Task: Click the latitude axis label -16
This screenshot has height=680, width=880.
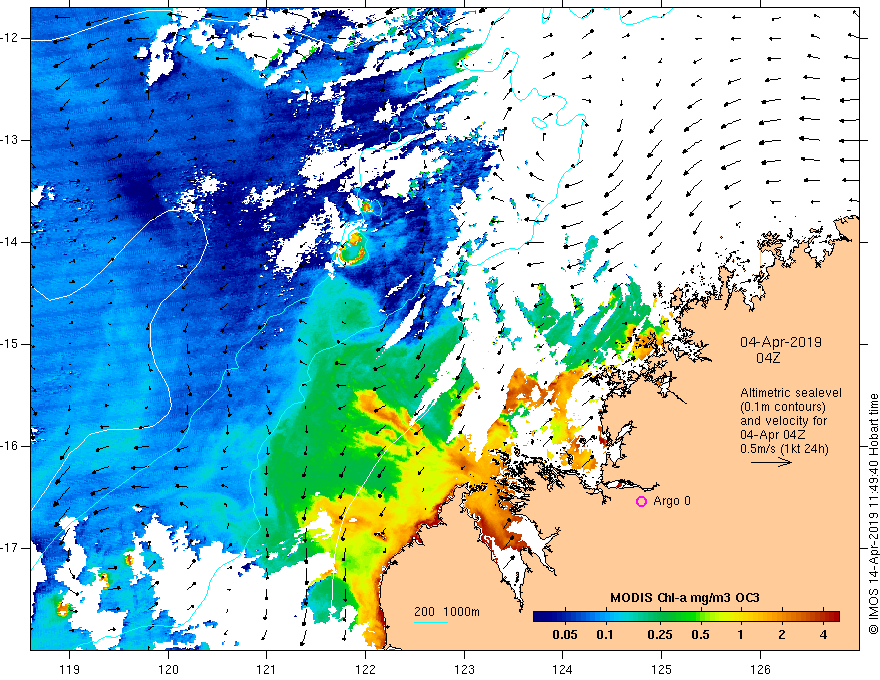Action: 10,446
